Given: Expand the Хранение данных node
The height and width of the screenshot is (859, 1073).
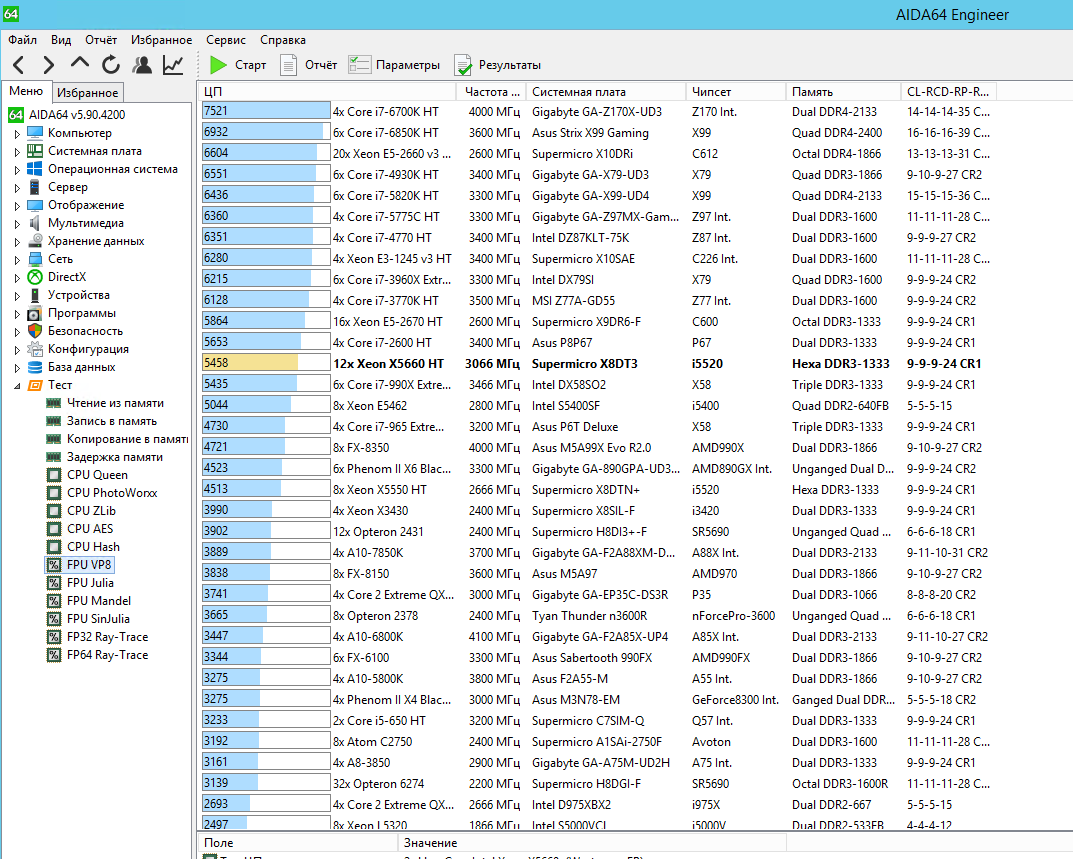Looking at the screenshot, I should (x=17, y=242).
